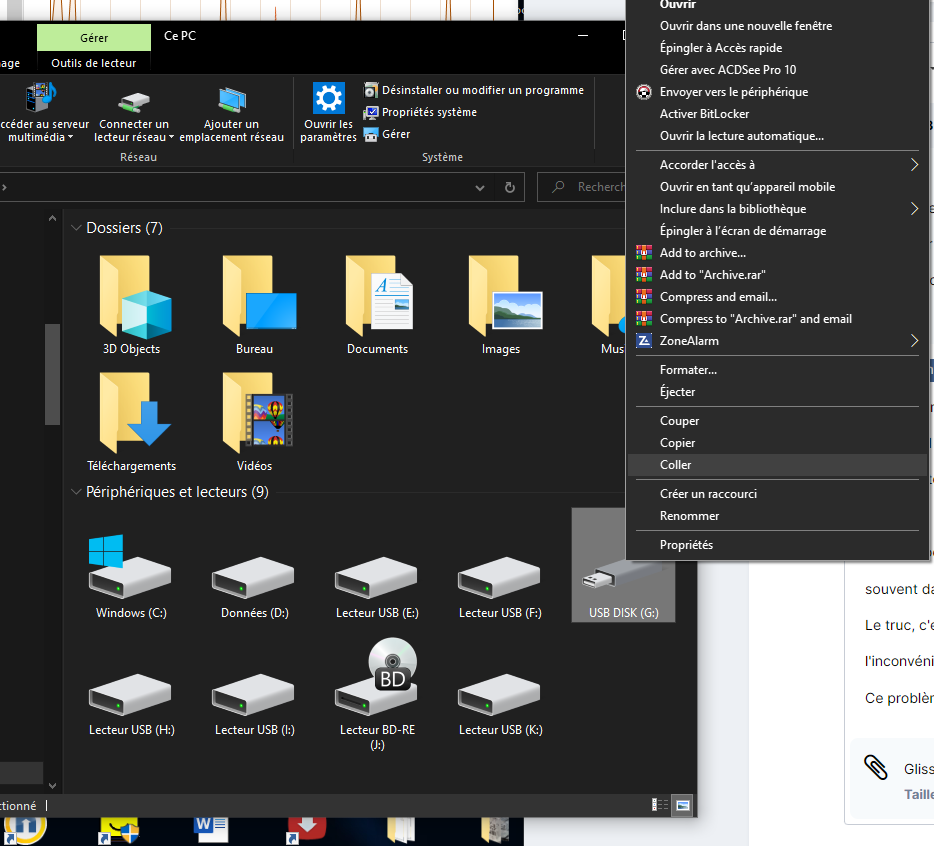Expand the Connecter un lecteur réseau dropdown

(x=171, y=138)
